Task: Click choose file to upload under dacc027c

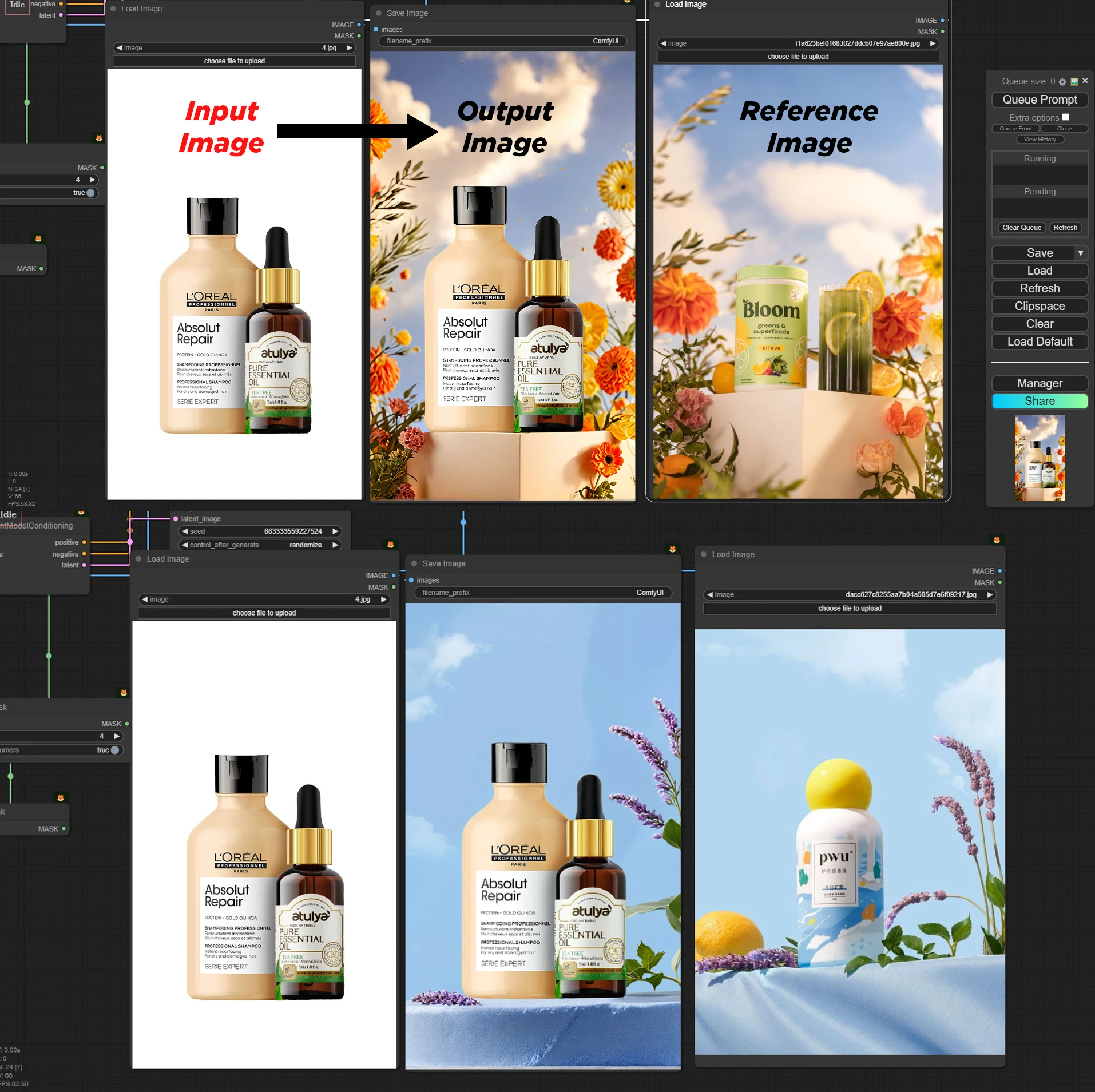Action: (850, 609)
